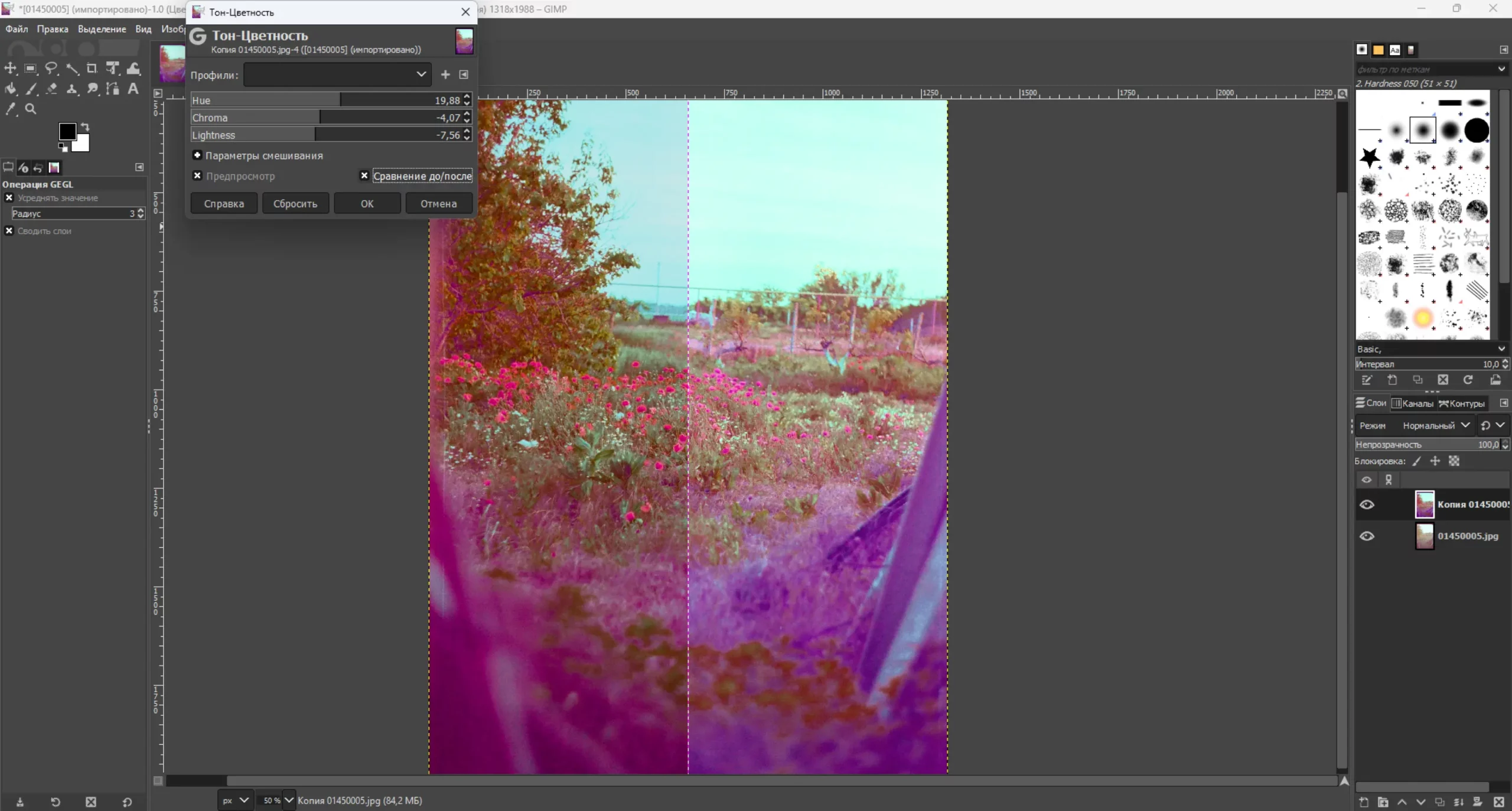Swap foreground and background colors
The height and width of the screenshot is (811, 1512).
pos(86,127)
